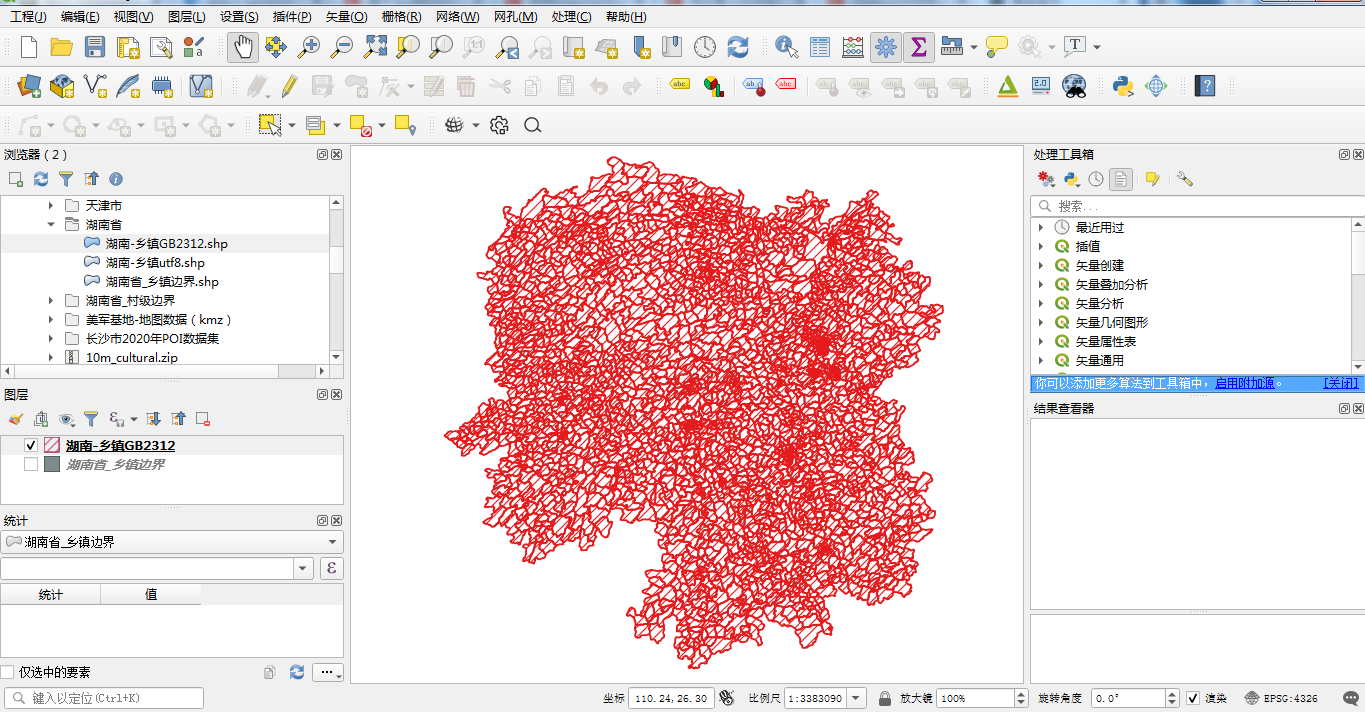Add a new shapefile layer with V icon

[95, 86]
